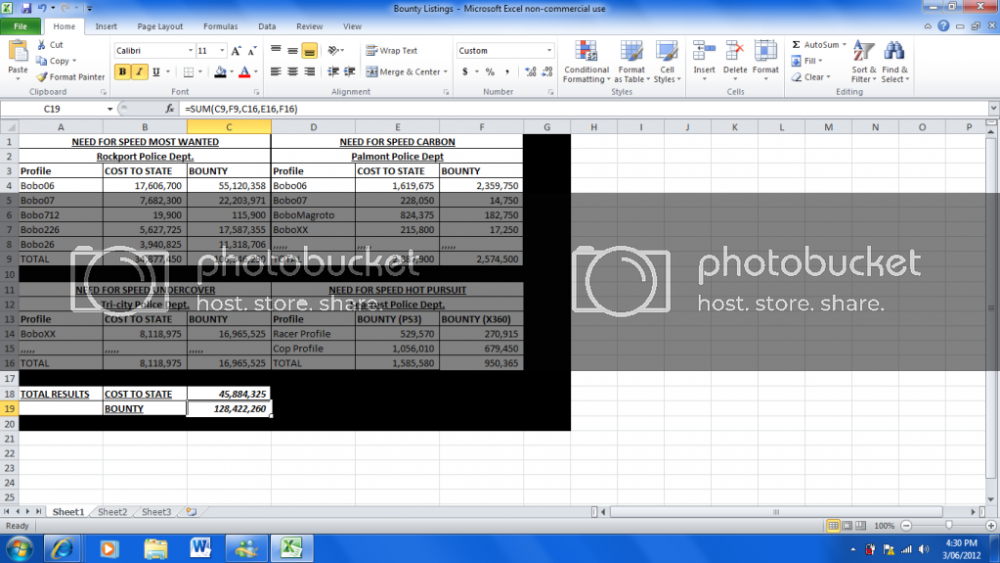Select the Sheet3 worksheet tab

pyautogui.click(x=156, y=512)
